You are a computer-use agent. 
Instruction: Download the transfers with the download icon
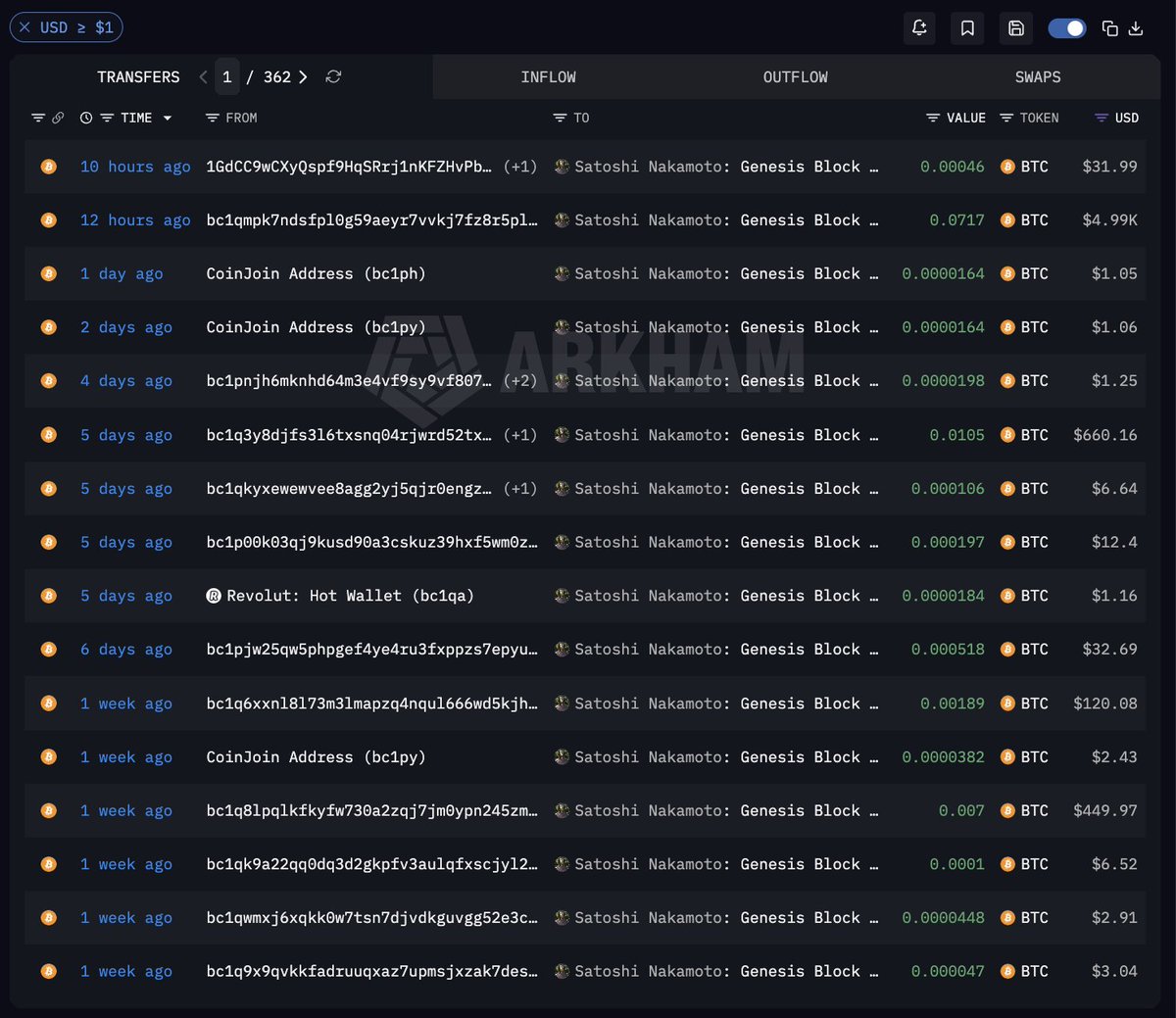click(x=1136, y=28)
